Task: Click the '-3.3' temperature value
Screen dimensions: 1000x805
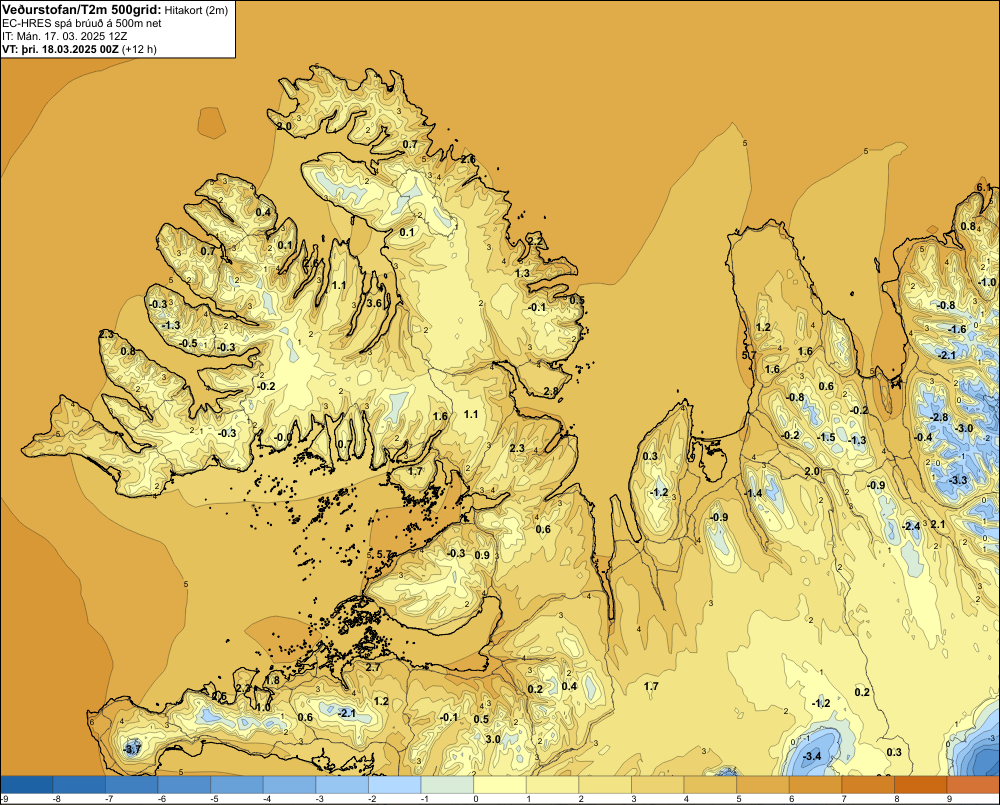Action: (x=958, y=480)
